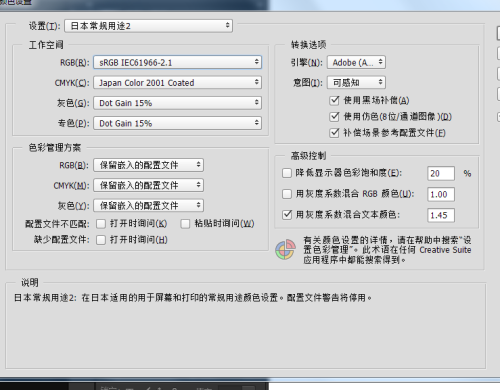Click the 色彩管理方案 section heading

pos(55,147)
